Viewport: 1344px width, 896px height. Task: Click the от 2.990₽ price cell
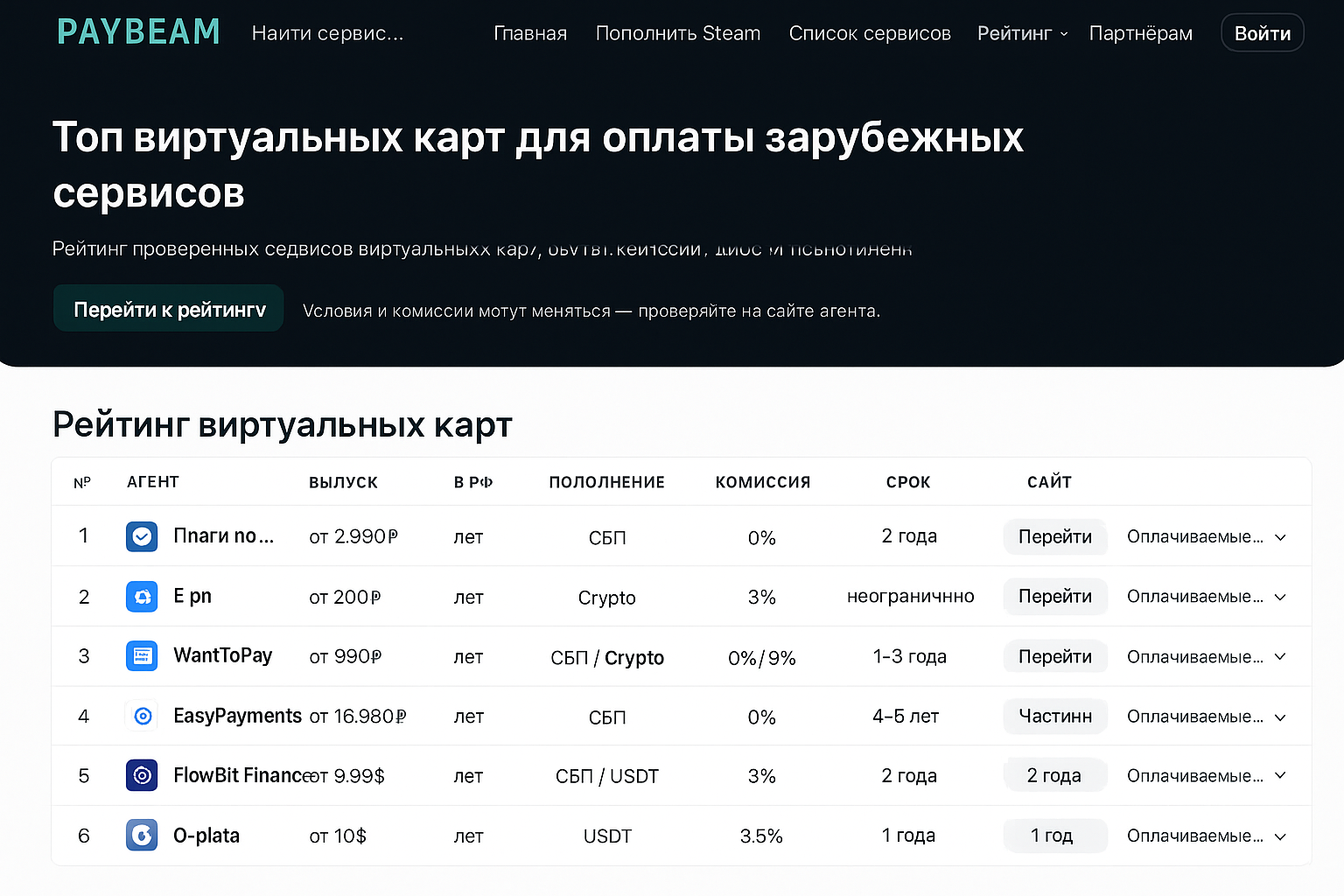(x=353, y=536)
